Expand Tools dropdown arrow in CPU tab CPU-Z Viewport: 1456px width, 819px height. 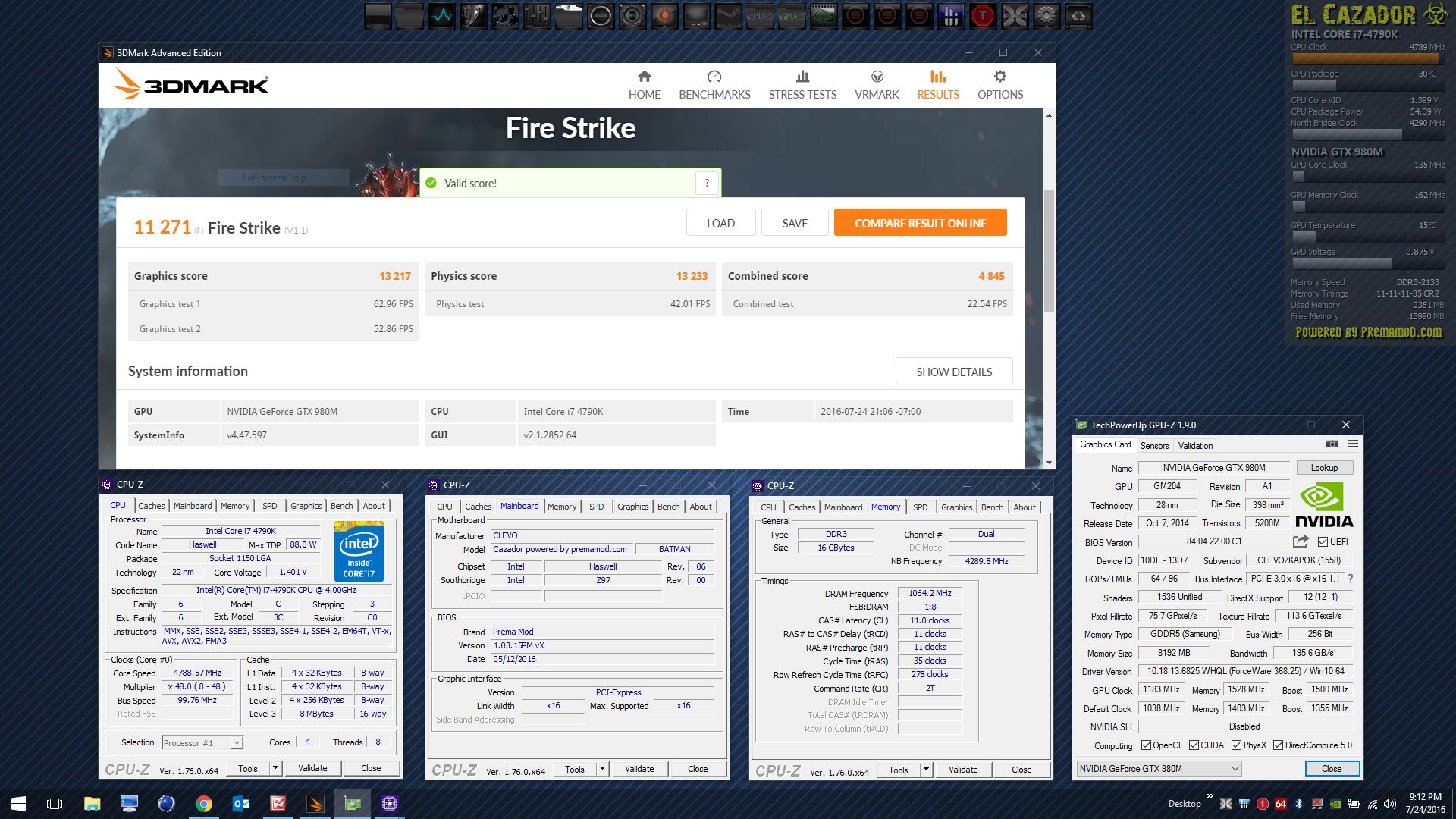tap(275, 768)
